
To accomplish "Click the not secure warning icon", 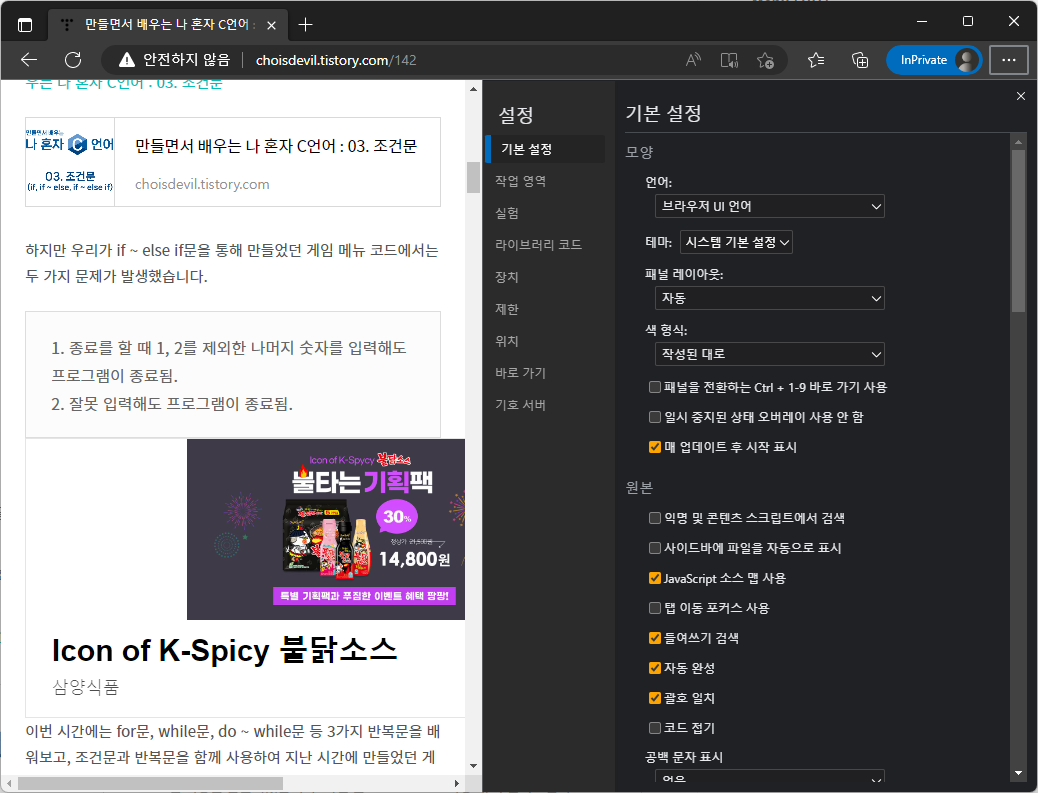I will (126, 60).
